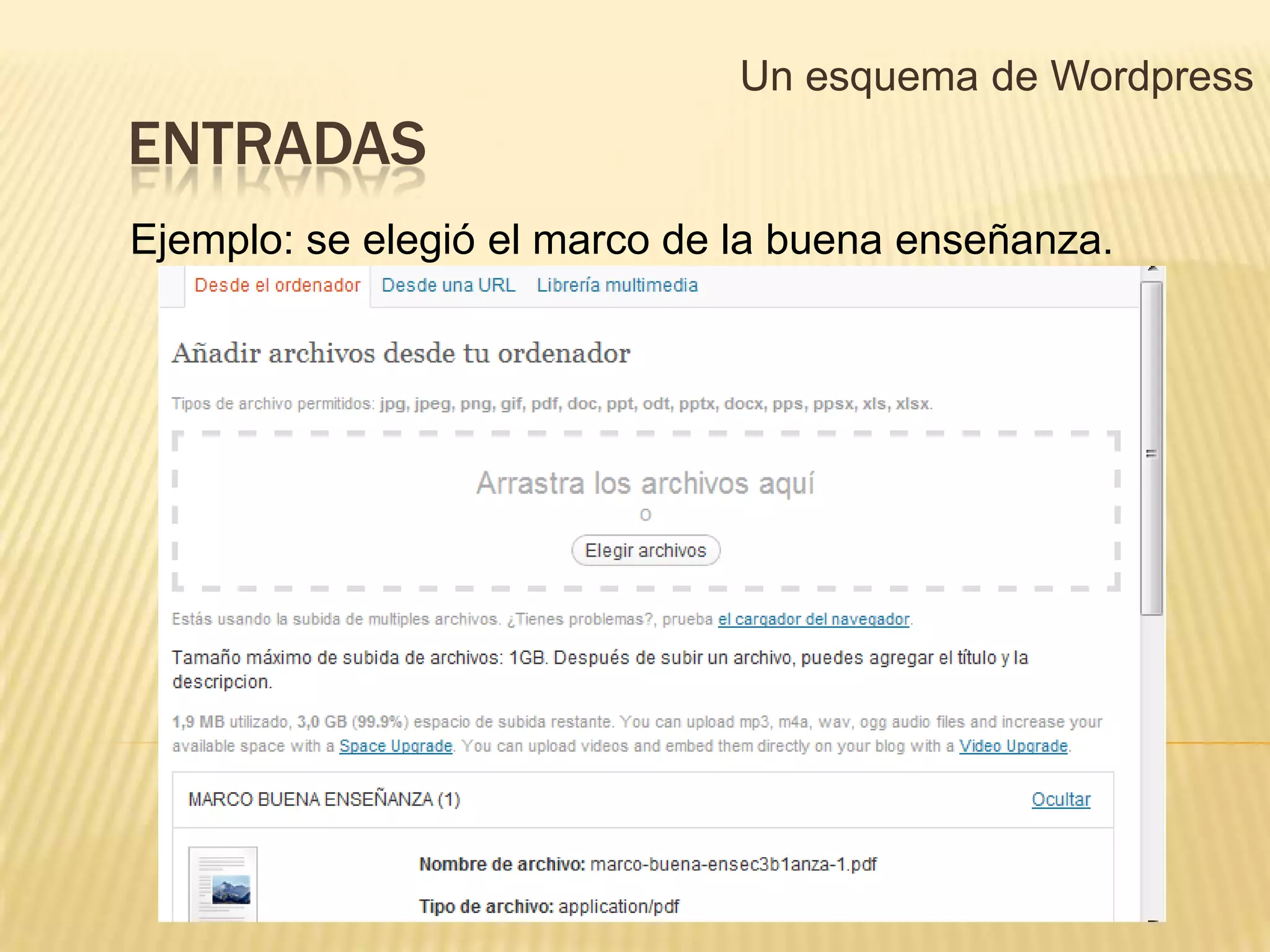This screenshot has width=1270, height=952.
Task: Click the vertical scrollbar thumb
Action: (x=1152, y=449)
